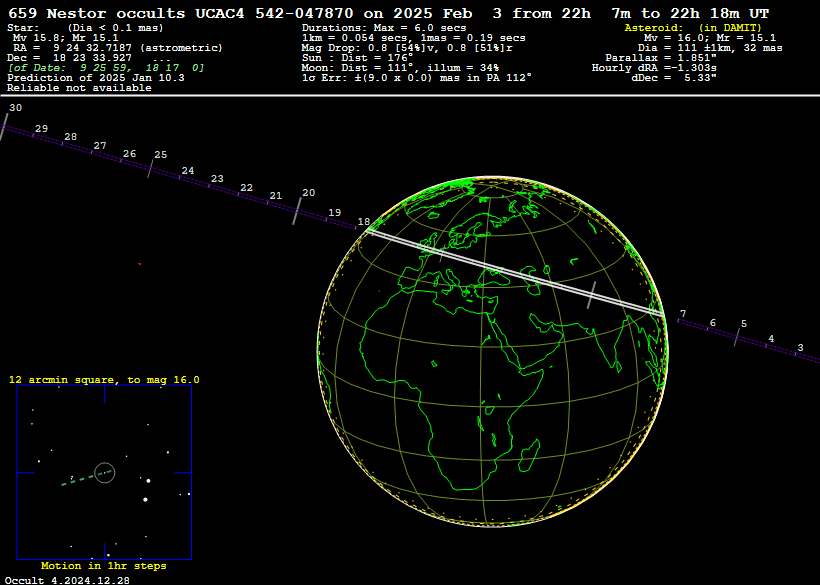Image resolution: width=820 pixels, height=585 pixels.
Task: Select the 'Parallax = 1.851"' value
Action: click(661, 58)
